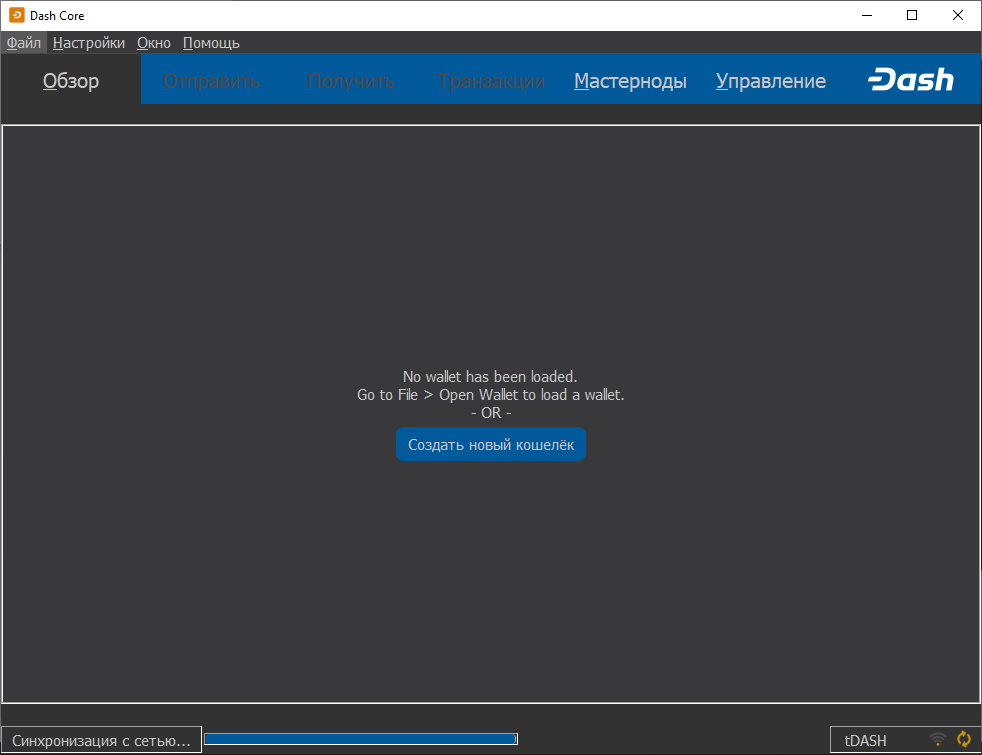Screen dimensions: 982x755
Task: Open the Файл menu
Action: [24, 43]
